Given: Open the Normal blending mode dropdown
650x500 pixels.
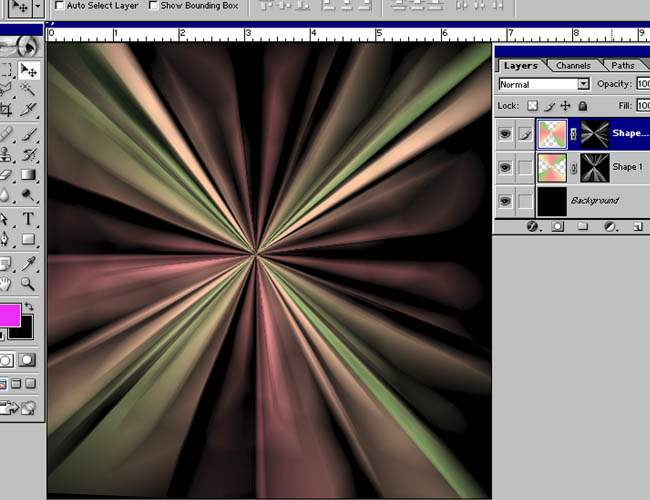Looking at the screenshot, I should [583, 84].
